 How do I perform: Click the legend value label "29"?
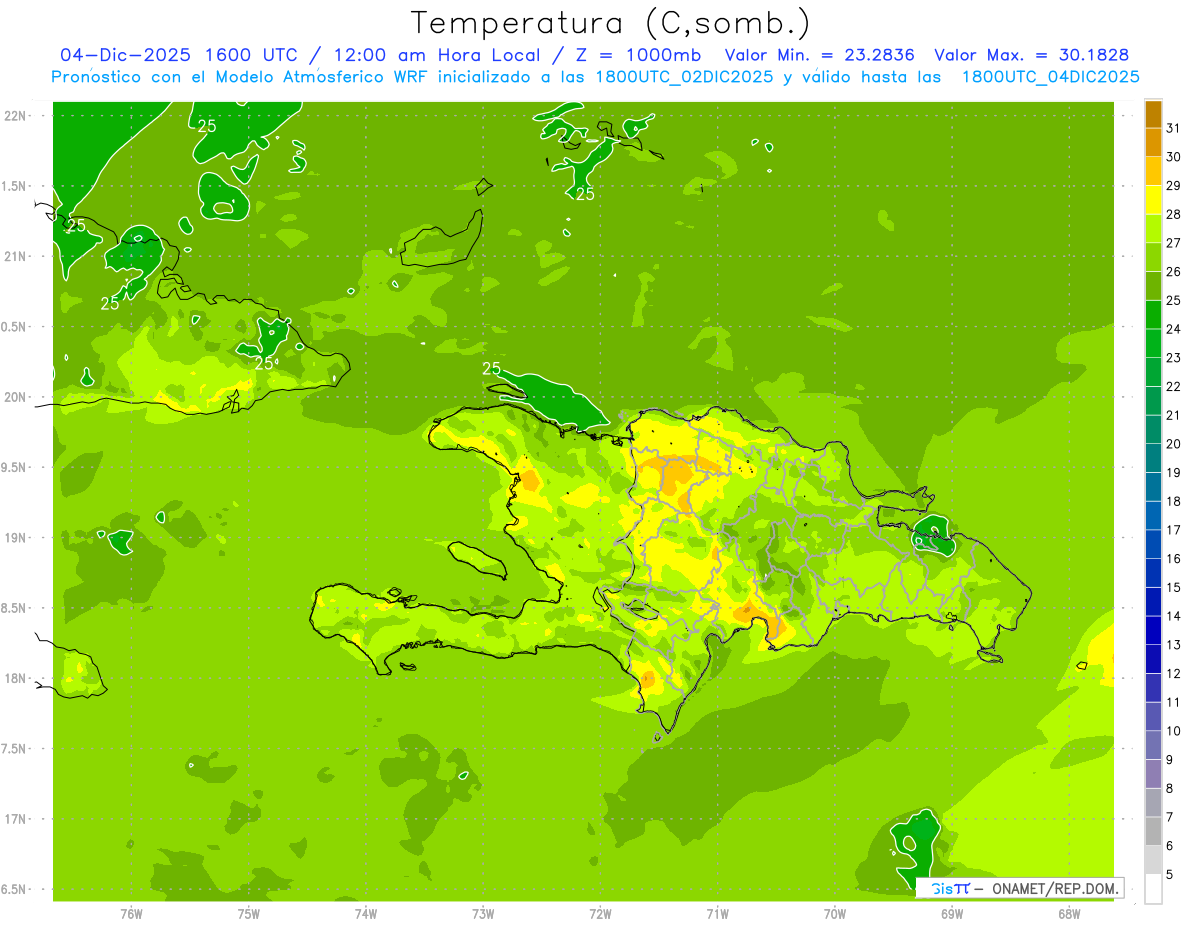coord(1174,185)
